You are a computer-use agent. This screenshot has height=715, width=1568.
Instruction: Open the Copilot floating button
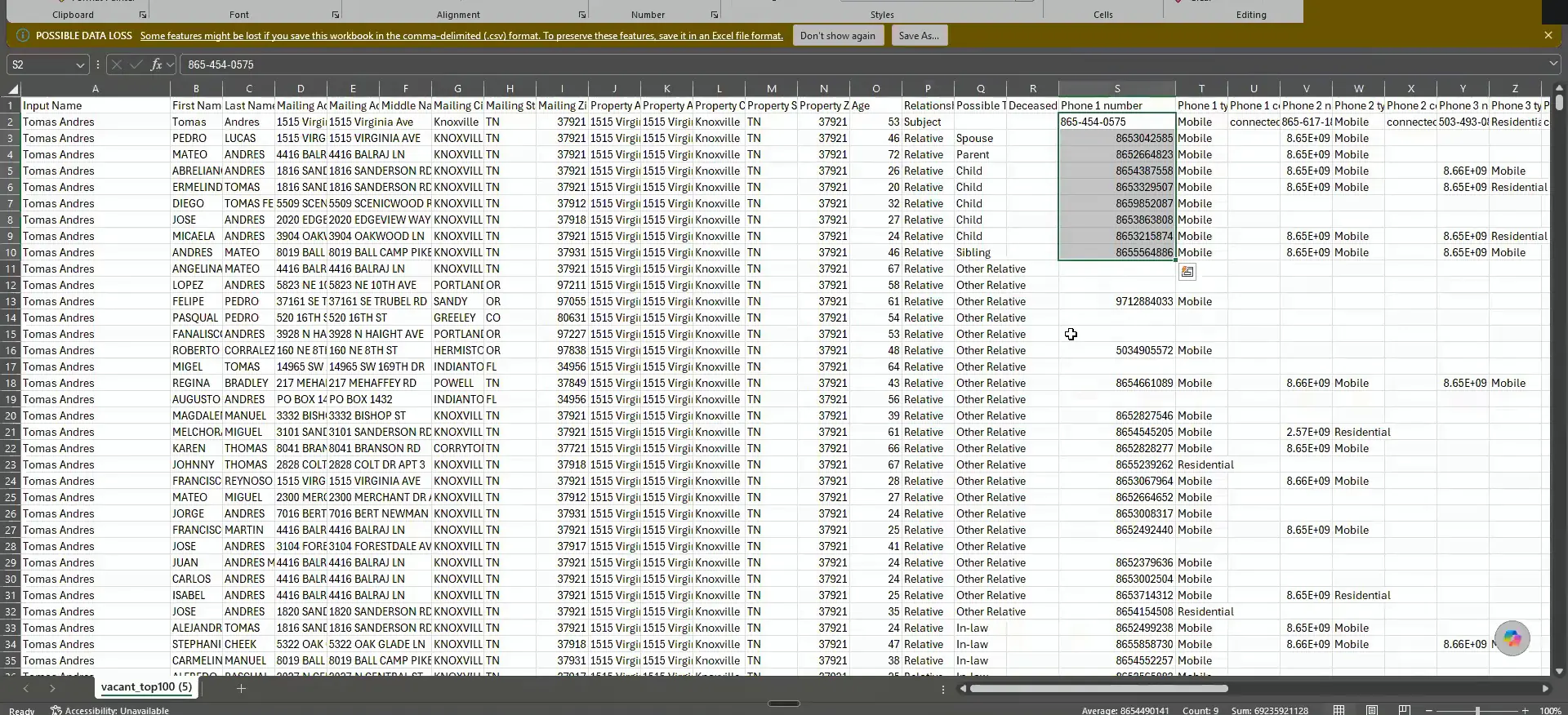[x=1512, y=638]
